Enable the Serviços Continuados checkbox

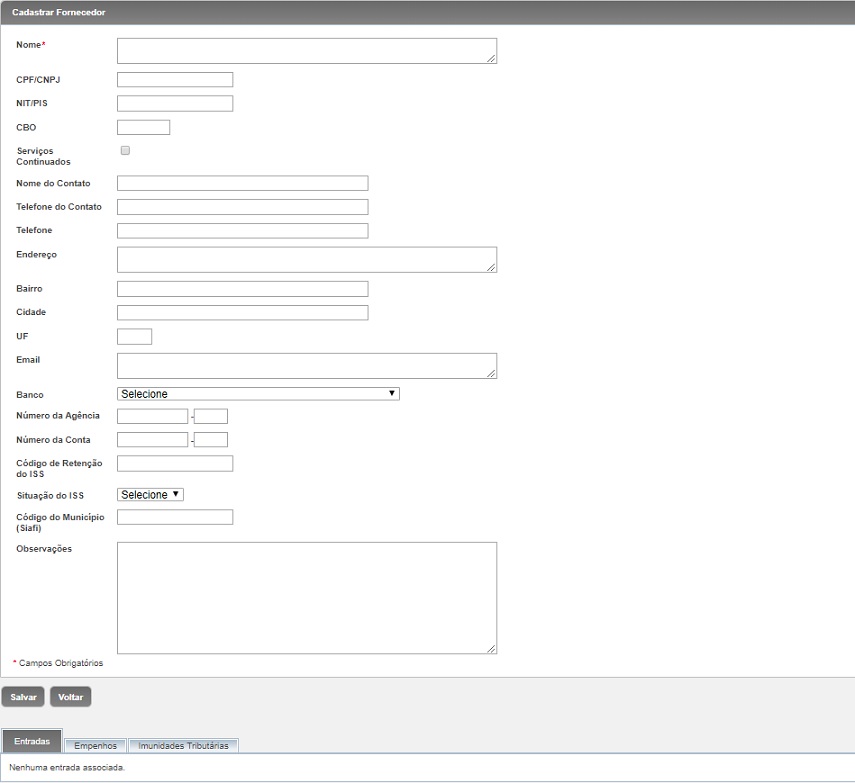coord(125,151)
